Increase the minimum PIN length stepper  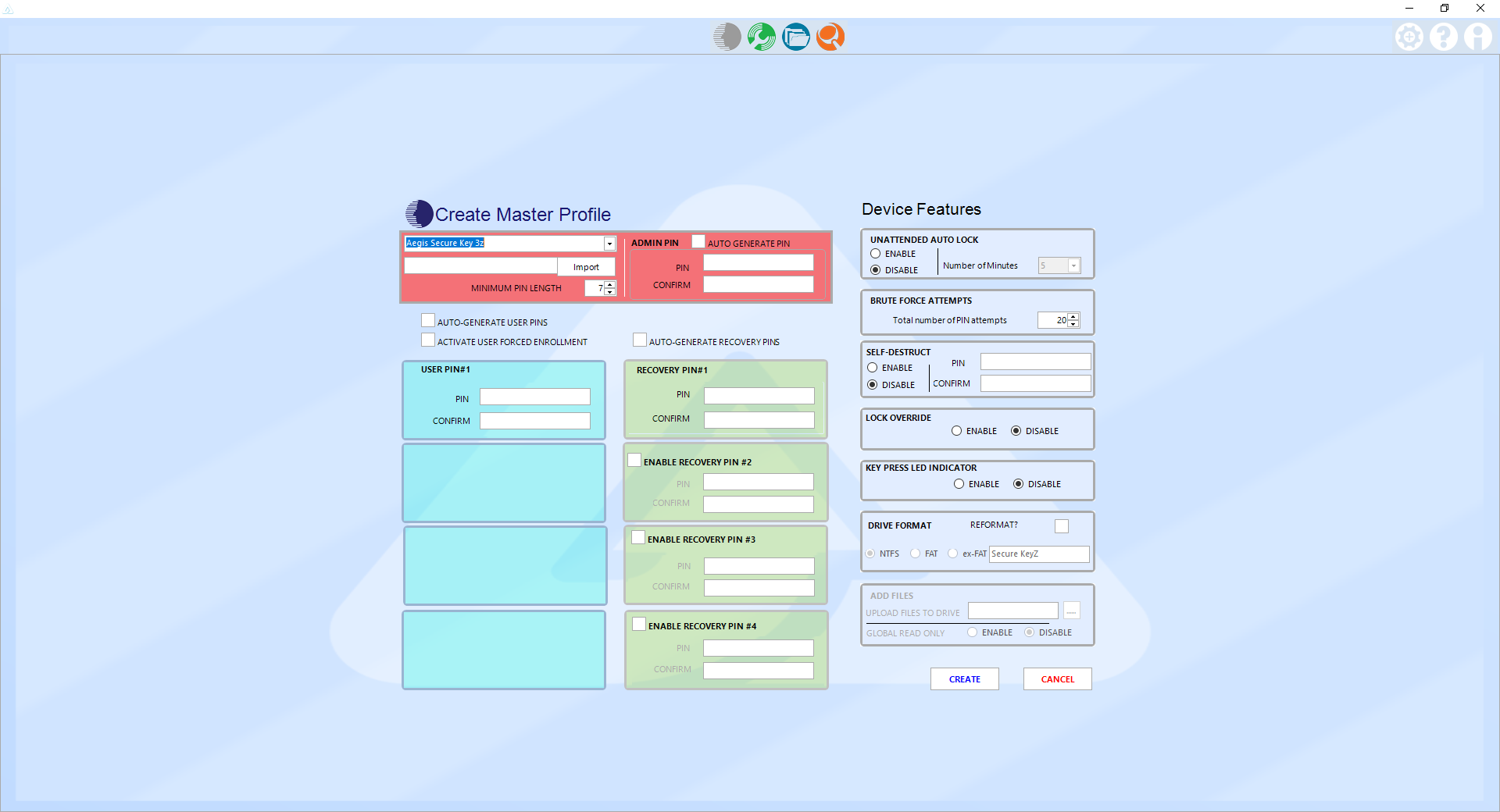pyautogui.click(x=610, y=284)
